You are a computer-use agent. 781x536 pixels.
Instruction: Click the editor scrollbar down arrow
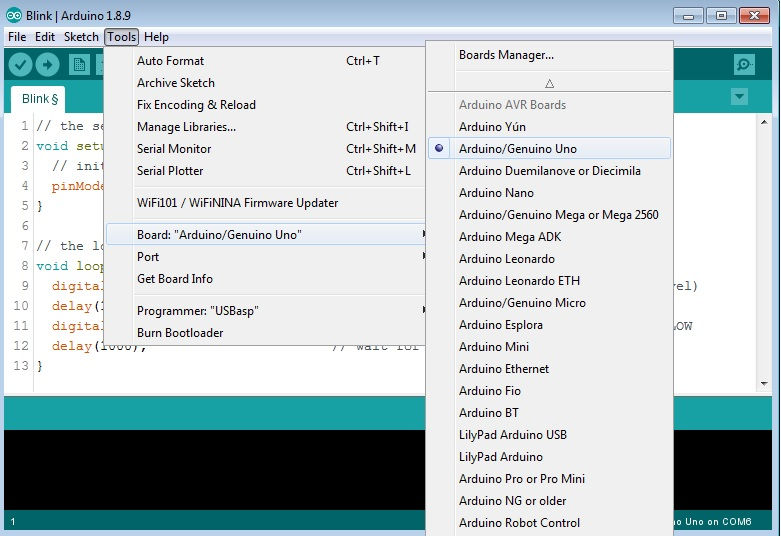click(x=764, y=383)
